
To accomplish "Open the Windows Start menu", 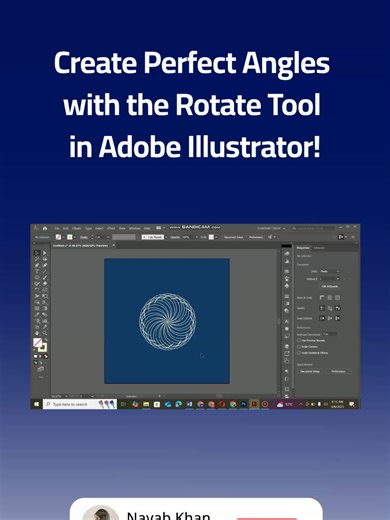I will pyautogui.click(x=37, y=404).
